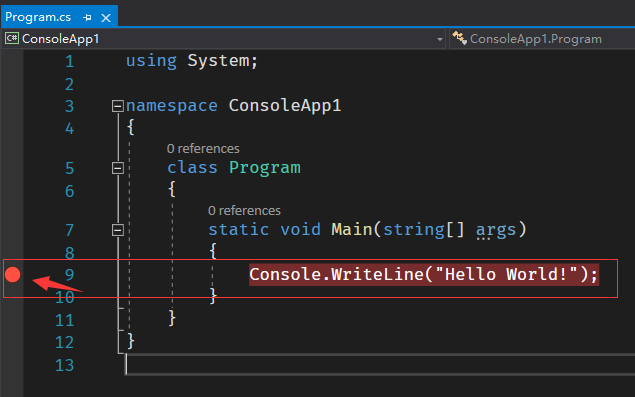
Task: Close the Program.cs tab
Action: 106,18
